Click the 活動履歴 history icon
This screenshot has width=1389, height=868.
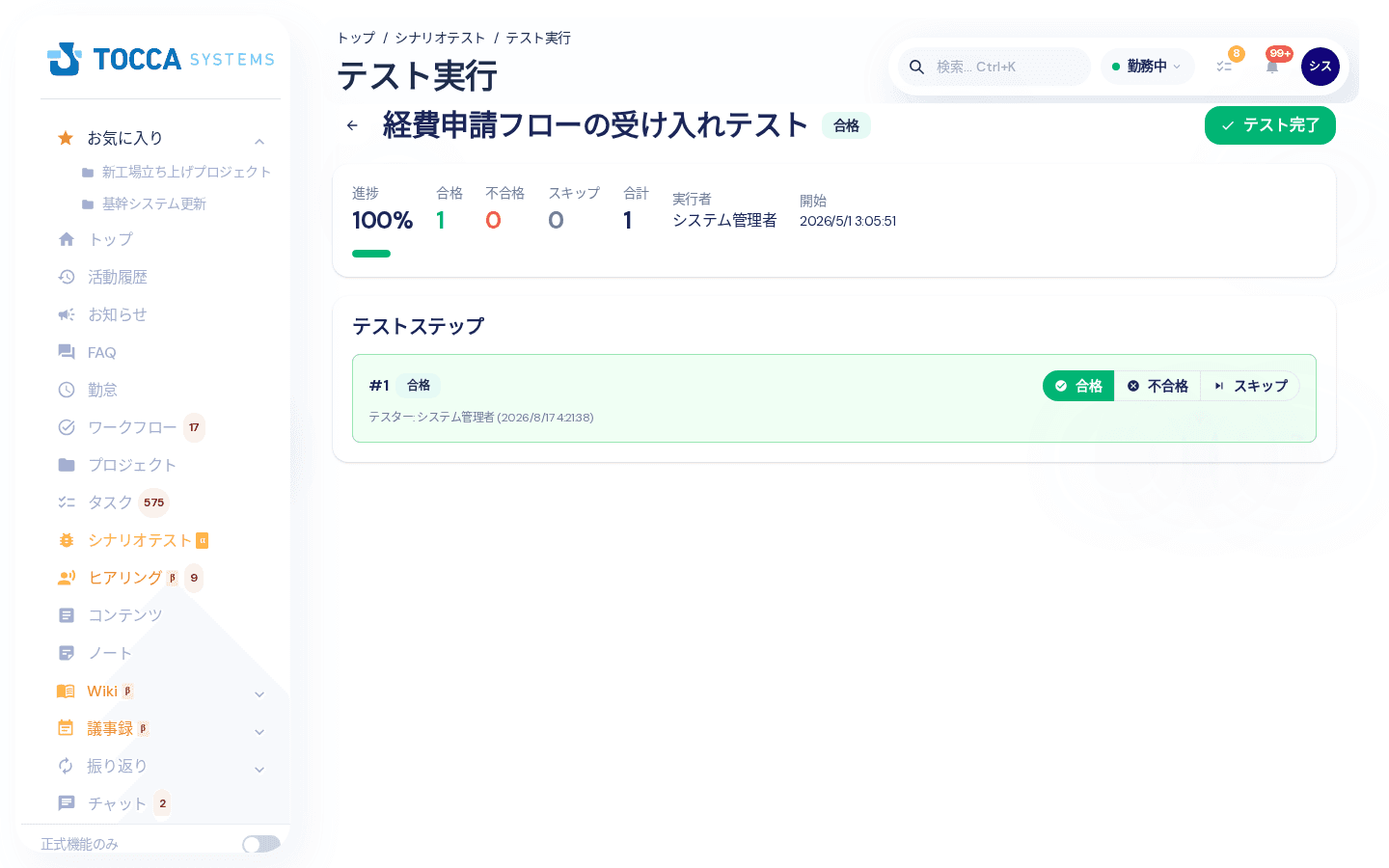pyautogui.click(x=67, y=277)
